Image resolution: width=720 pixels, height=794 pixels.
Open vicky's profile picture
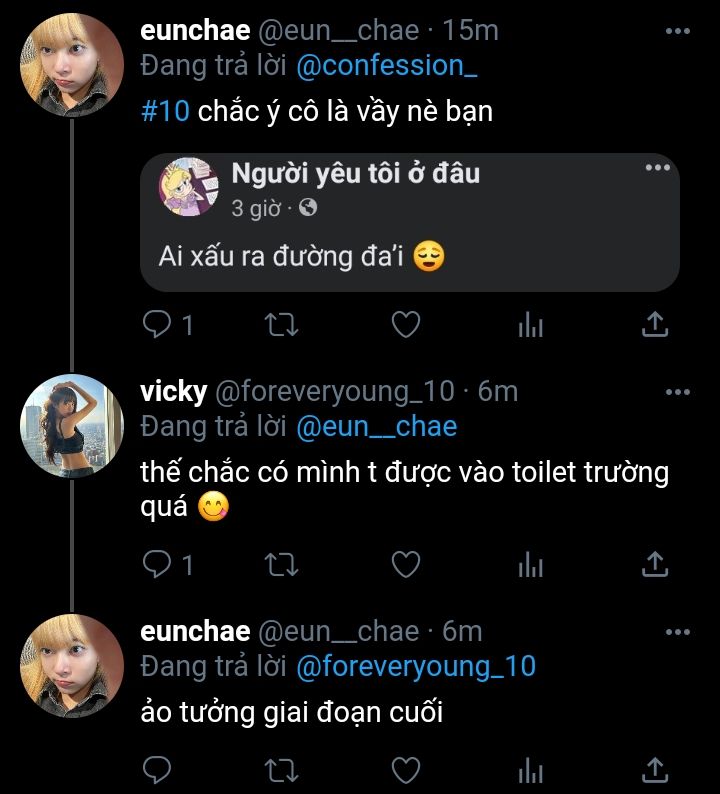pos(72,425)
